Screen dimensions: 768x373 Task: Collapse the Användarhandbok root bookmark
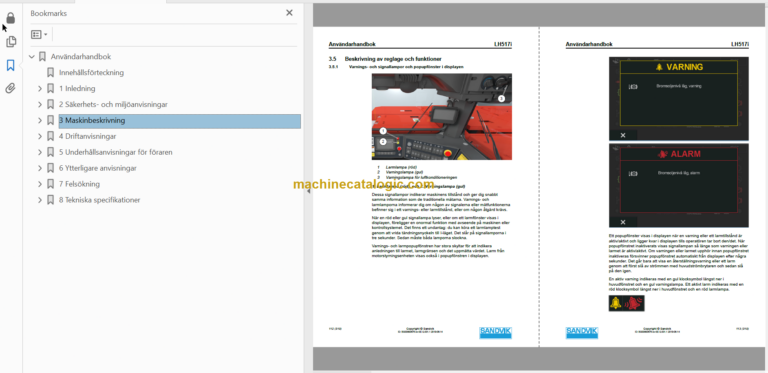32,57
